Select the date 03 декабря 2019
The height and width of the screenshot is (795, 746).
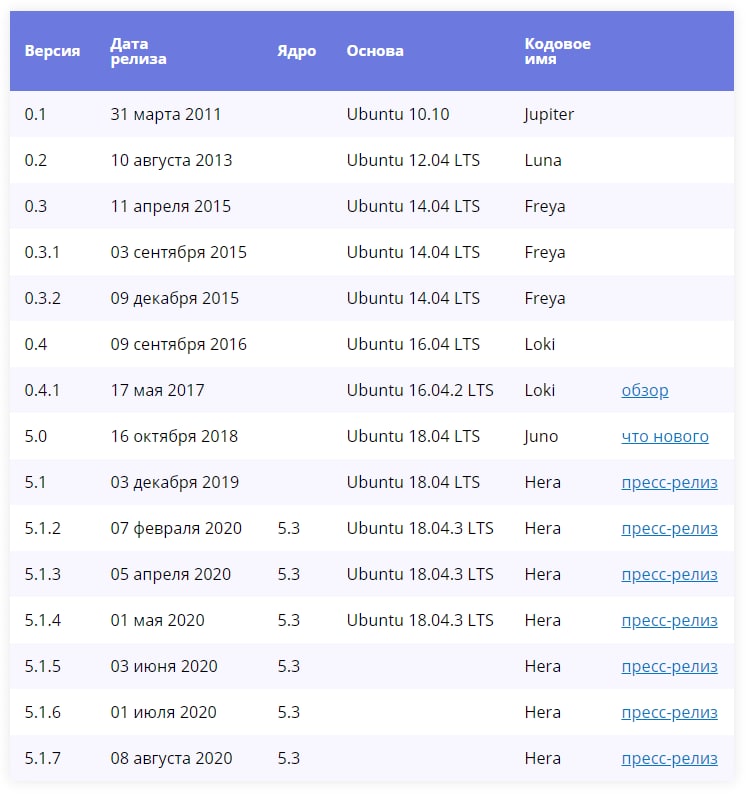coord(174,483)
